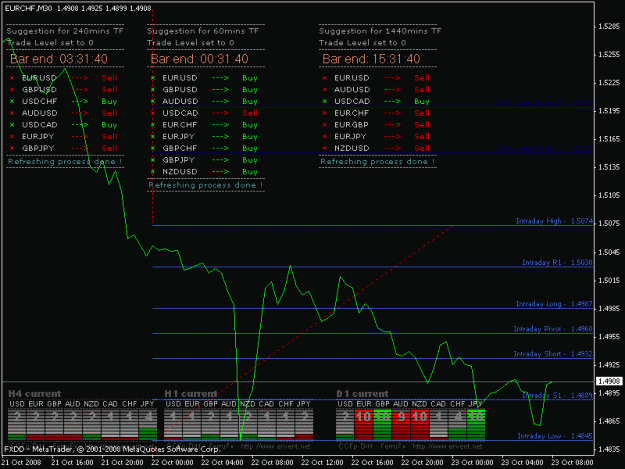This screenshot has height=469, width=625.
Task: Click green arrow of EURJPY row in 60mins panel
Action: [220, 137]
